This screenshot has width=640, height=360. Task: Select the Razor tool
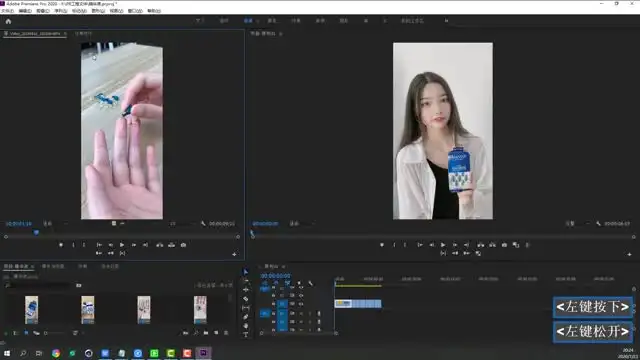(245, 299)
